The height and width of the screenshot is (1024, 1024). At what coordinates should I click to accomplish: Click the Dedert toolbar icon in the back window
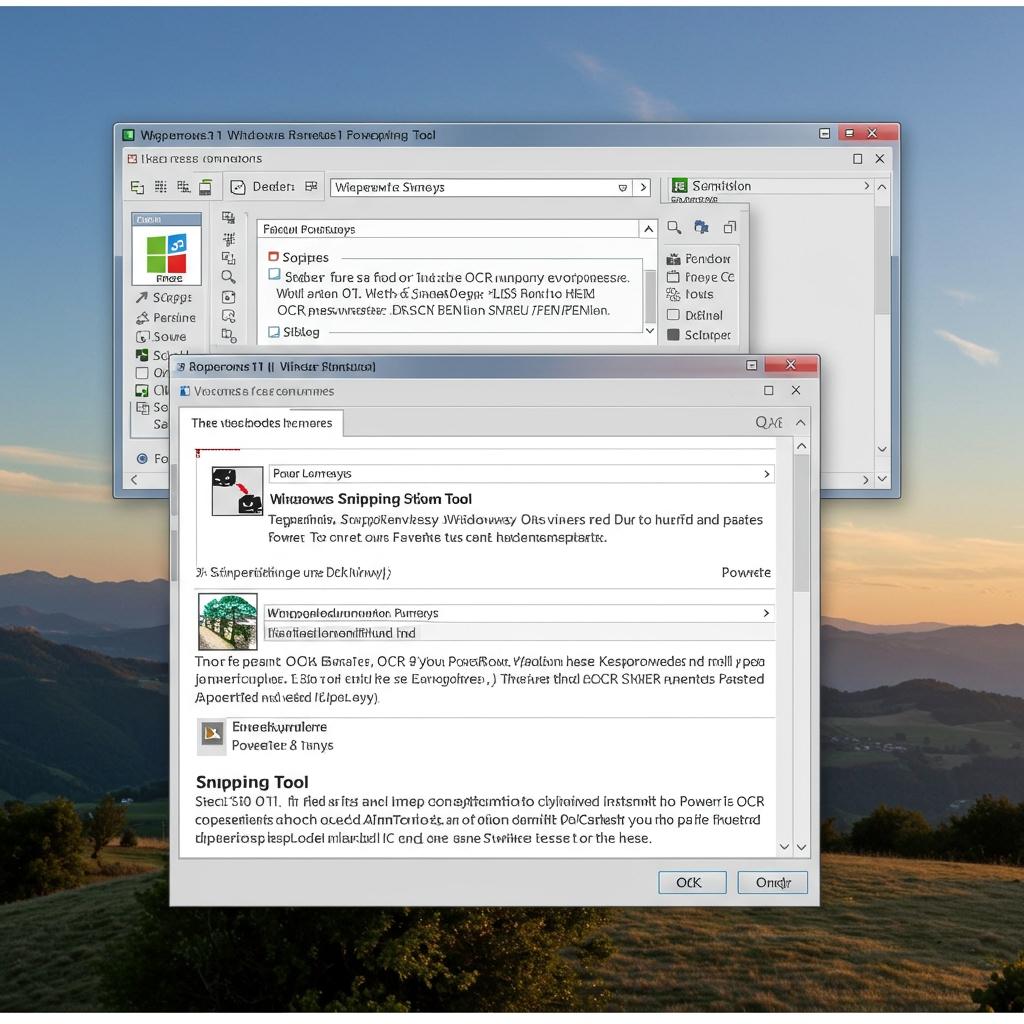(x=238, y=187)
